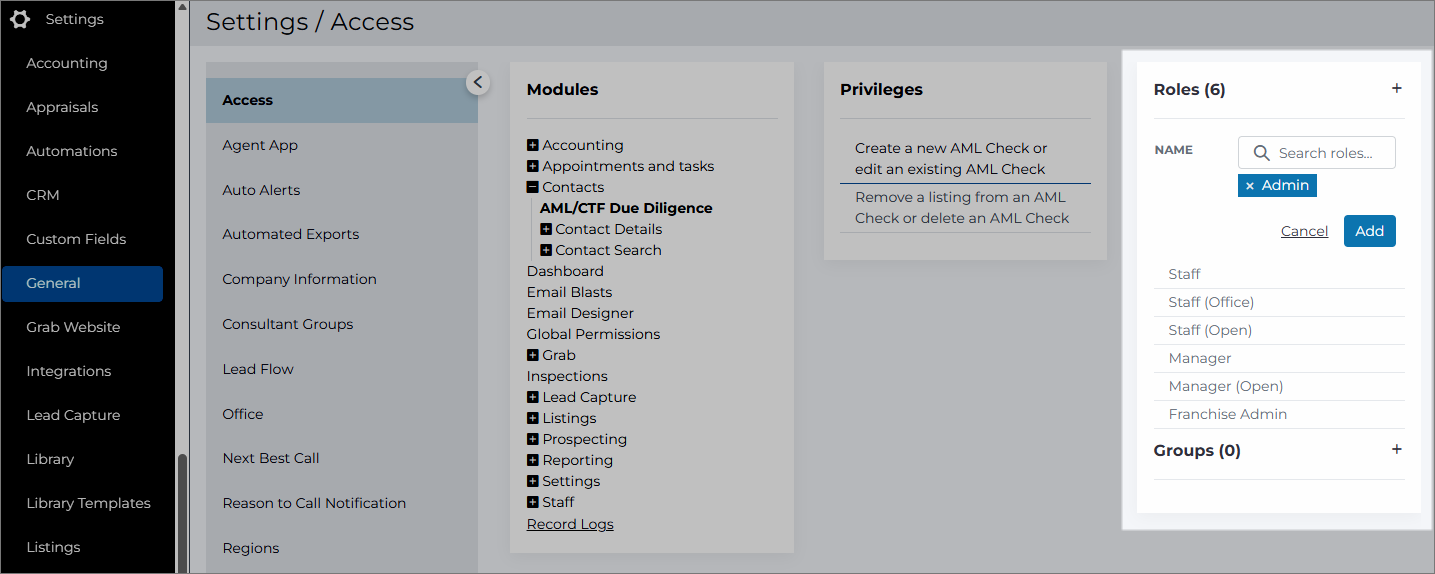Expand the Lead Capture module node

[533, 397]
